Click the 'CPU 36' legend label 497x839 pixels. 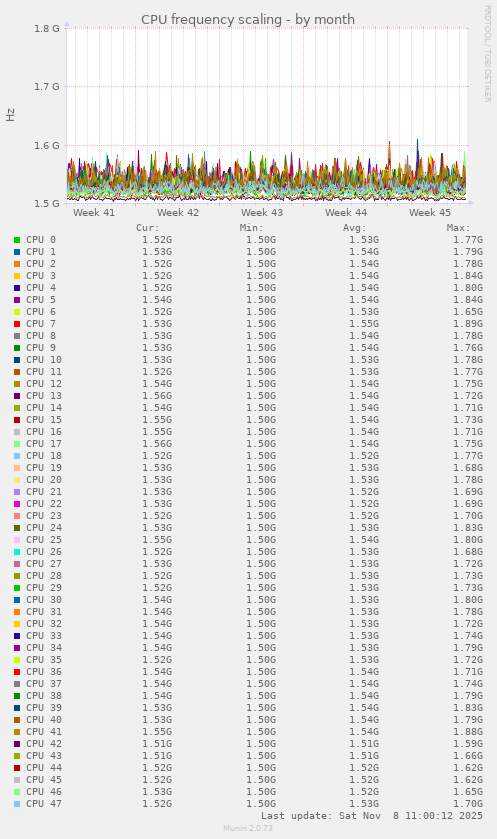coord(44,672)
